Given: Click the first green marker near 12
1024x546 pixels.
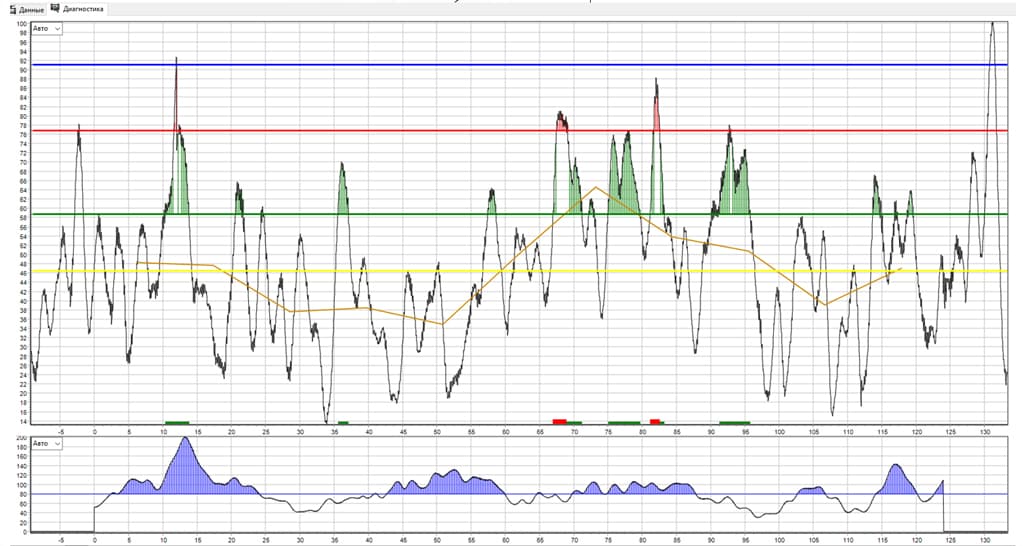Looking at the screenshot, I should tap(177, 423).
